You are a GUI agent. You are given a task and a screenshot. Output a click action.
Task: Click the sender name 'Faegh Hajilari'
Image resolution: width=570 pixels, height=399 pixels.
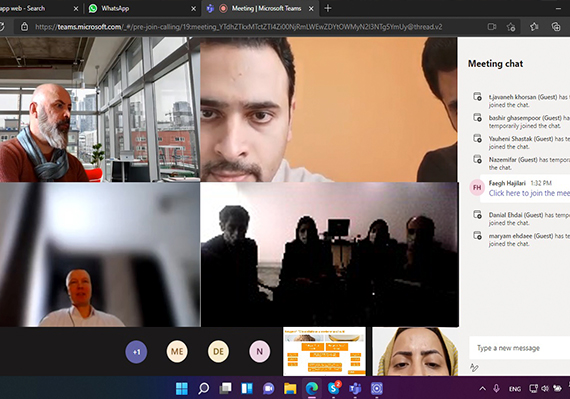pyautogui.click(x=507, y=183)
